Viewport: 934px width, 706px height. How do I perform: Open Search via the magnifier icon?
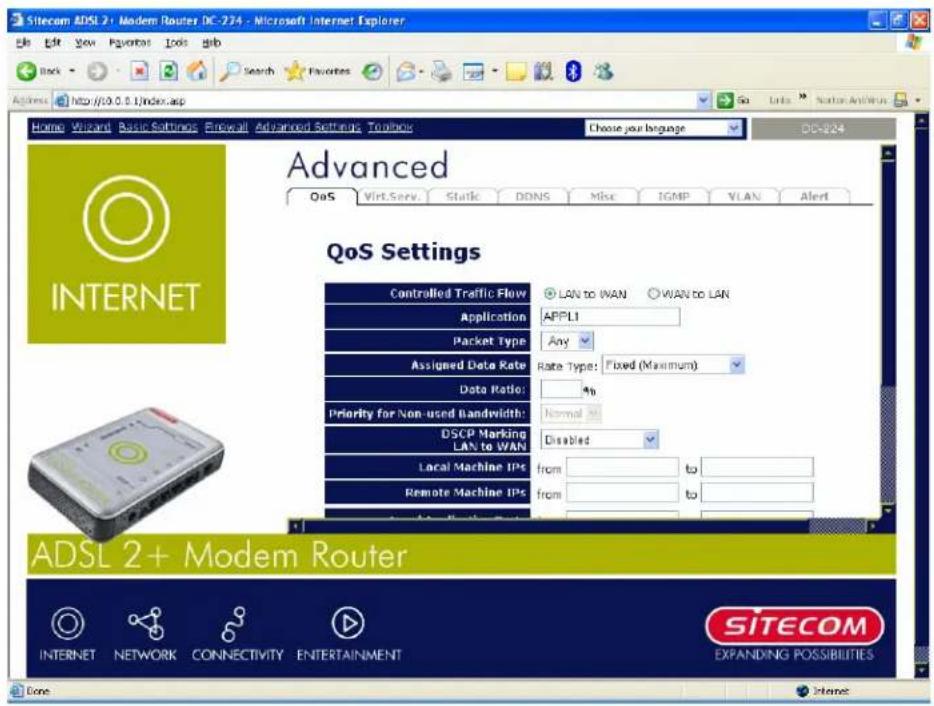click(x=229, y=71)
